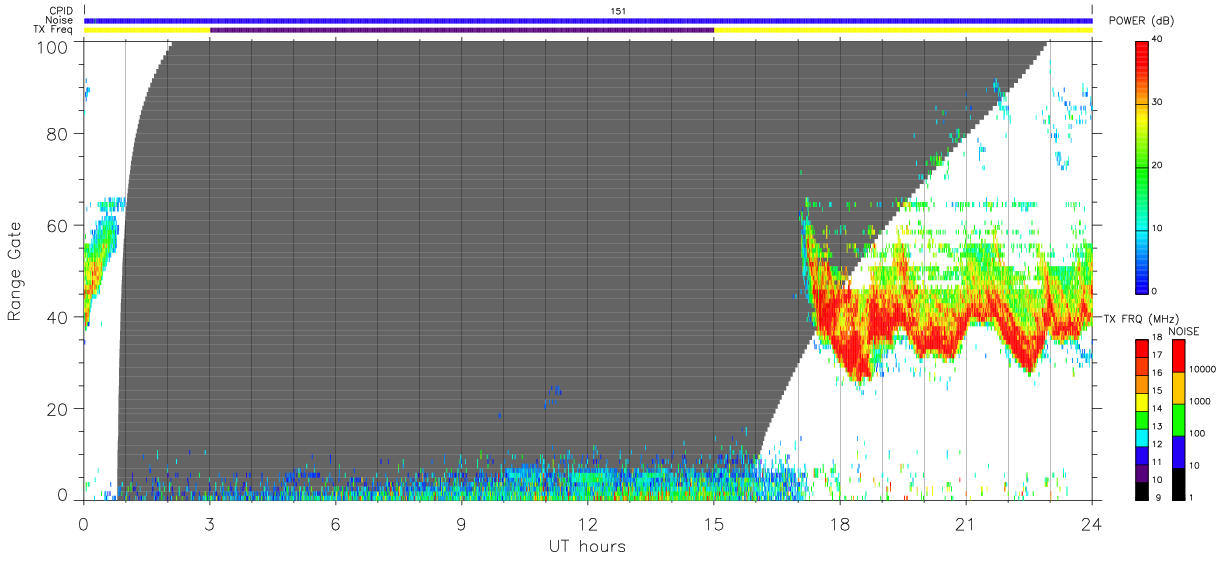Click the TX FRQ (MHz) legend title
1228x567 pixels.
[x=1141, y=318]
